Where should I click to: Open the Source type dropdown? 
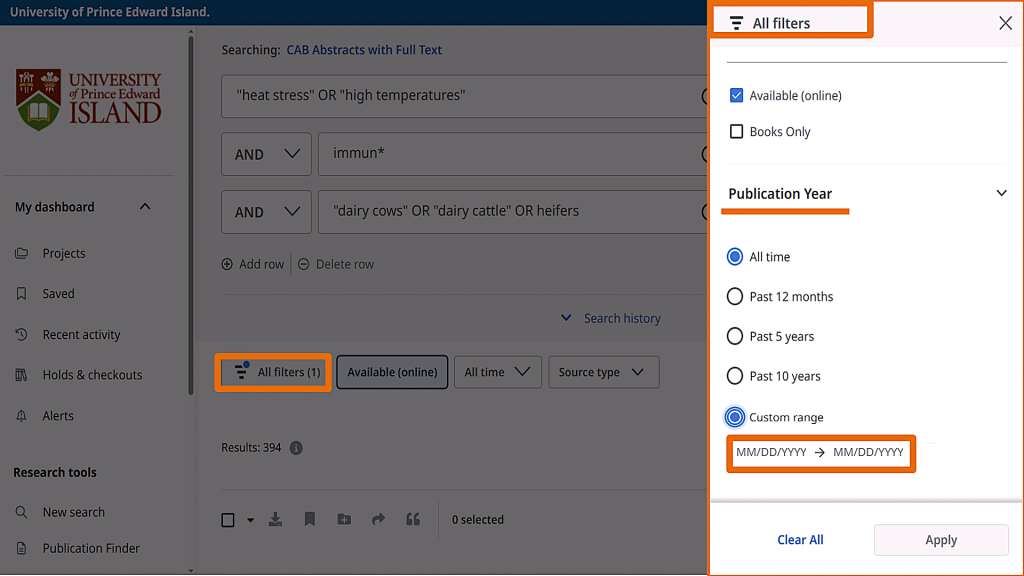tap(603, 372)
